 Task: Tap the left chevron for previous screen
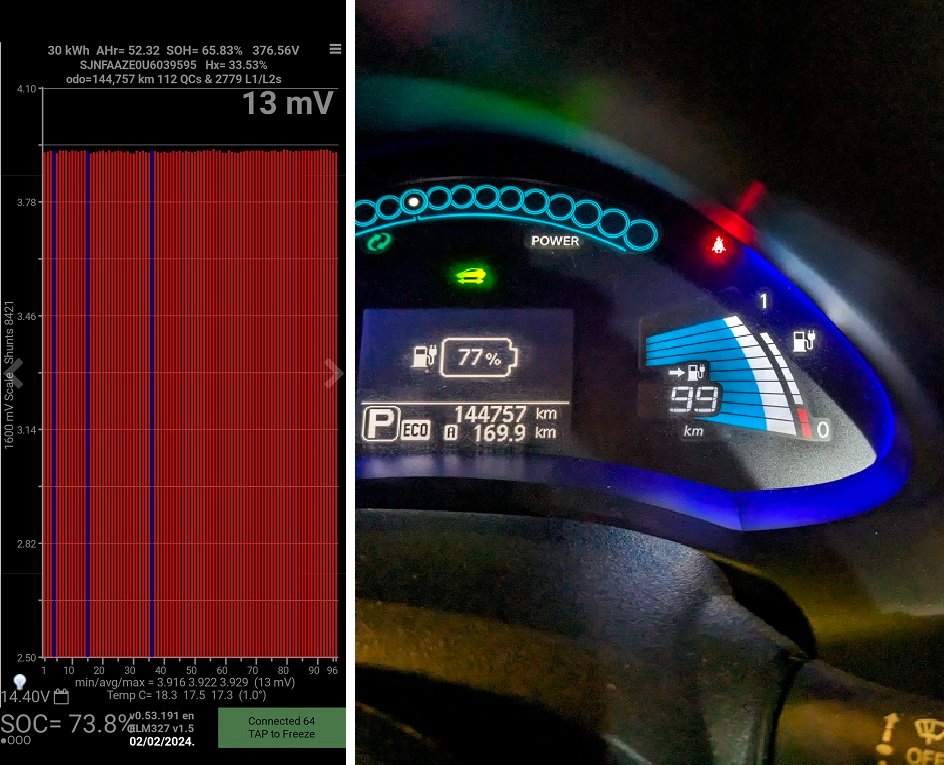15,372
